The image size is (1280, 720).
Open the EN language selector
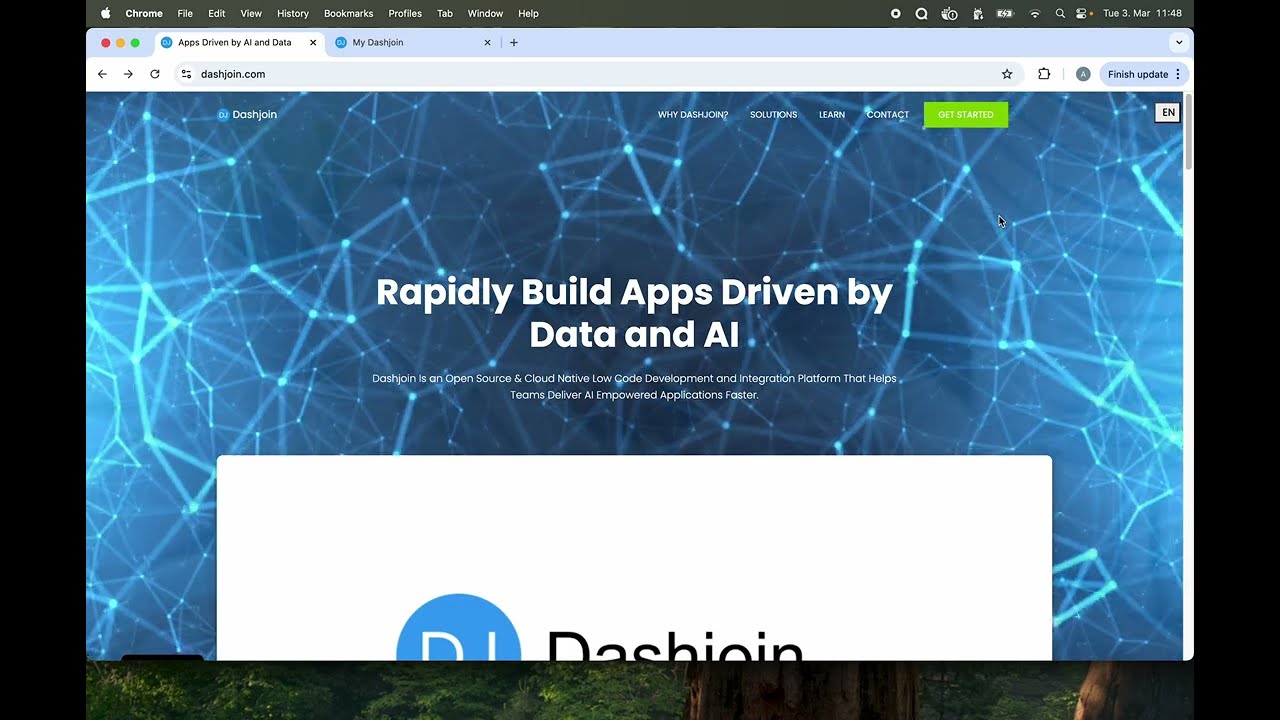pos(1168,113)
